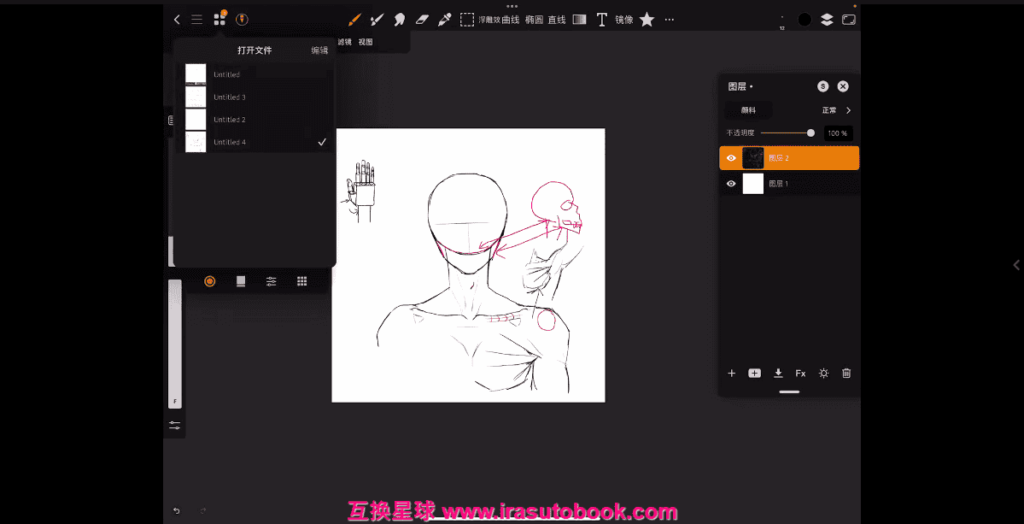
Task: Open the Fx layer effects
Action: coord(800,373)
